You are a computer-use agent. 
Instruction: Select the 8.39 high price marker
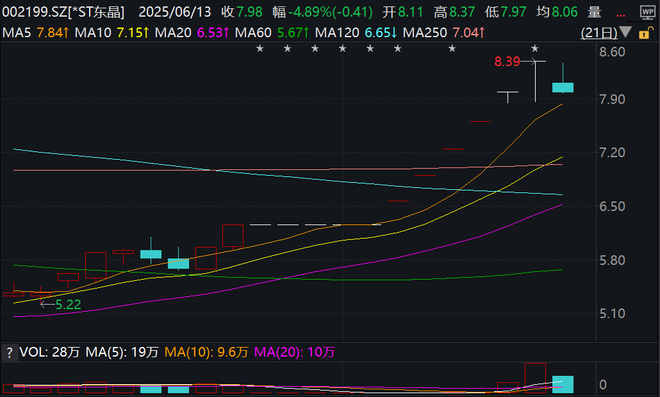507,62
